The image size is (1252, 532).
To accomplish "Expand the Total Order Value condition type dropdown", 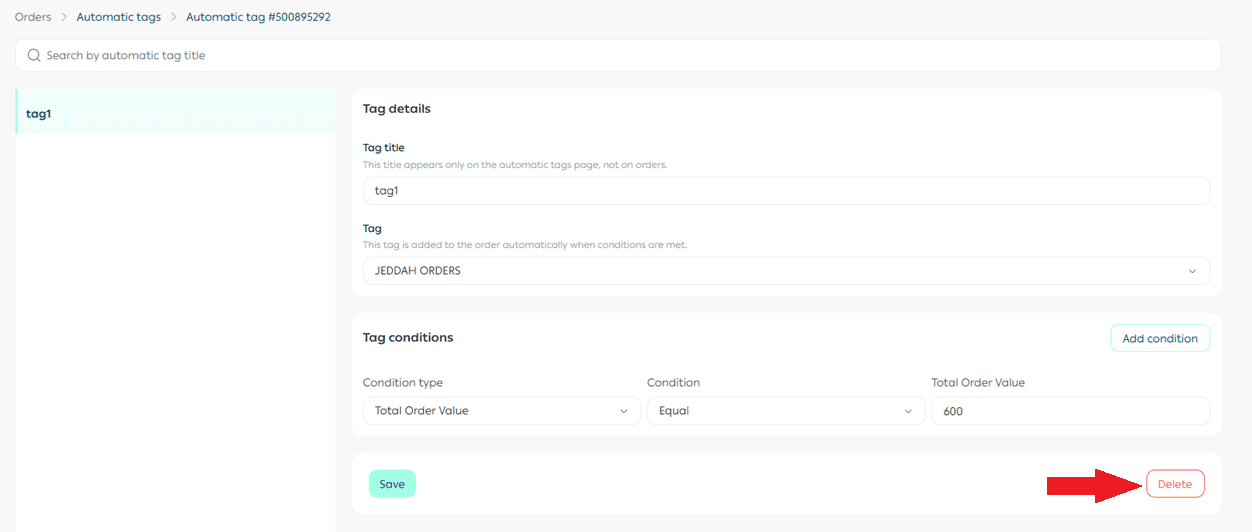I will [500, 411].
